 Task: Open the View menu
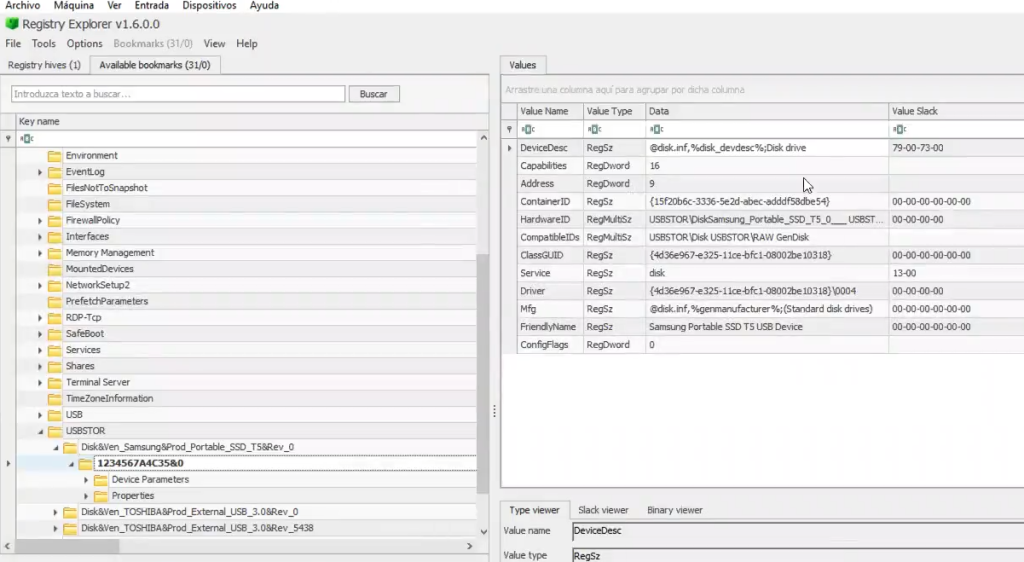pos(214,44)
